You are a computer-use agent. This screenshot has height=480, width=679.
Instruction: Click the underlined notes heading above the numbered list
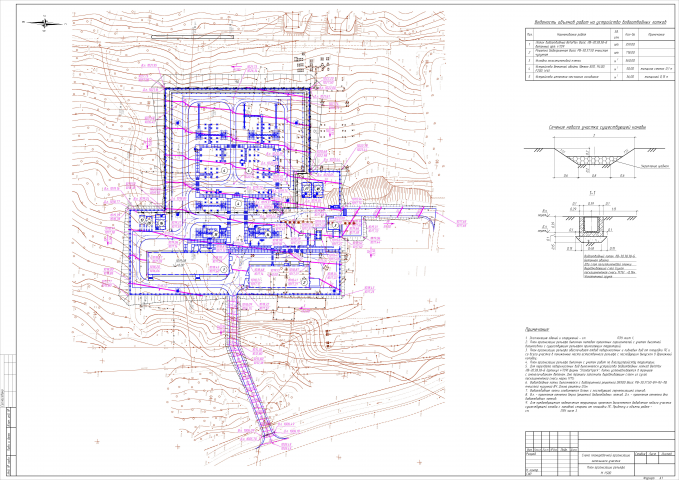click(537, 330)
